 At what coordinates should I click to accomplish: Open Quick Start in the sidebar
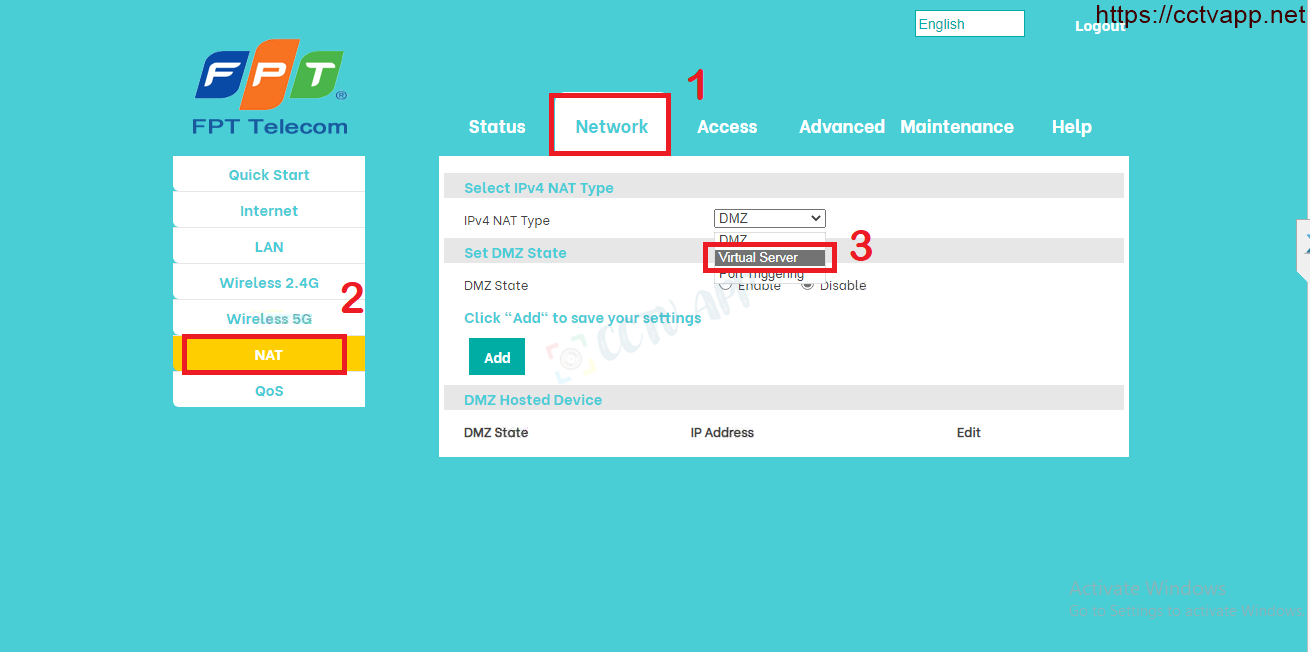(269, 175)
